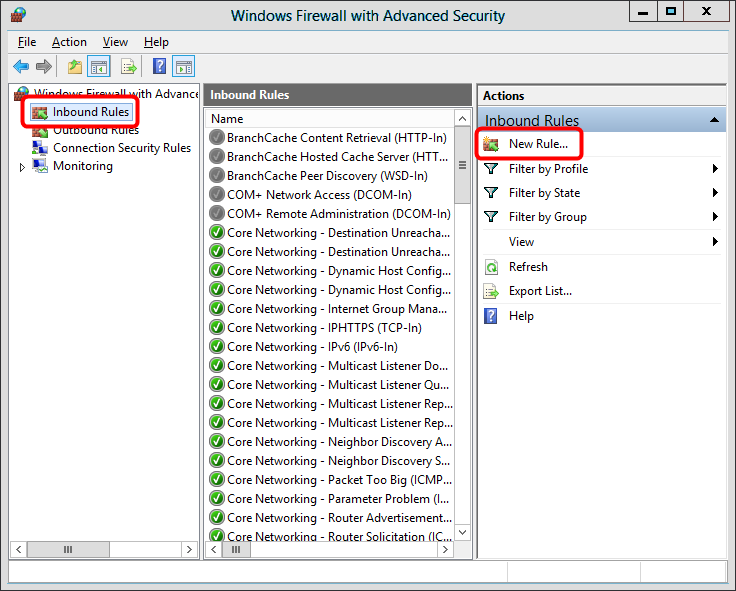Toggle Show/Hide Console Tree toolbar icon
This screenshot has width=736, height=591.
(x=98, y=67)
